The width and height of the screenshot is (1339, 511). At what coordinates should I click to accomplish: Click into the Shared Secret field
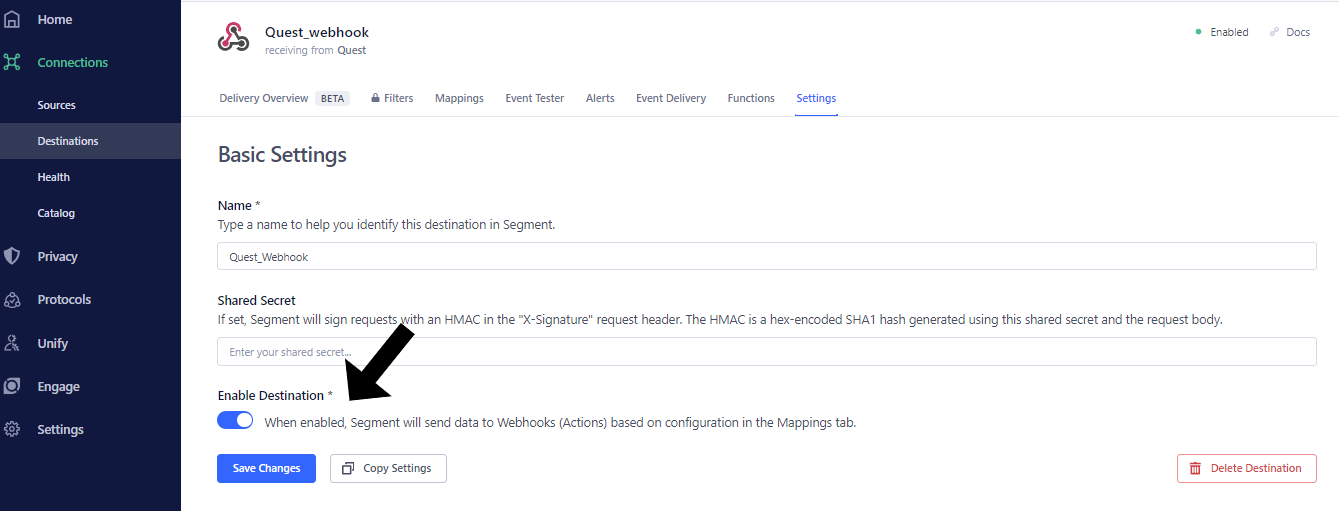pyautogui.click(x=766, y=352)
